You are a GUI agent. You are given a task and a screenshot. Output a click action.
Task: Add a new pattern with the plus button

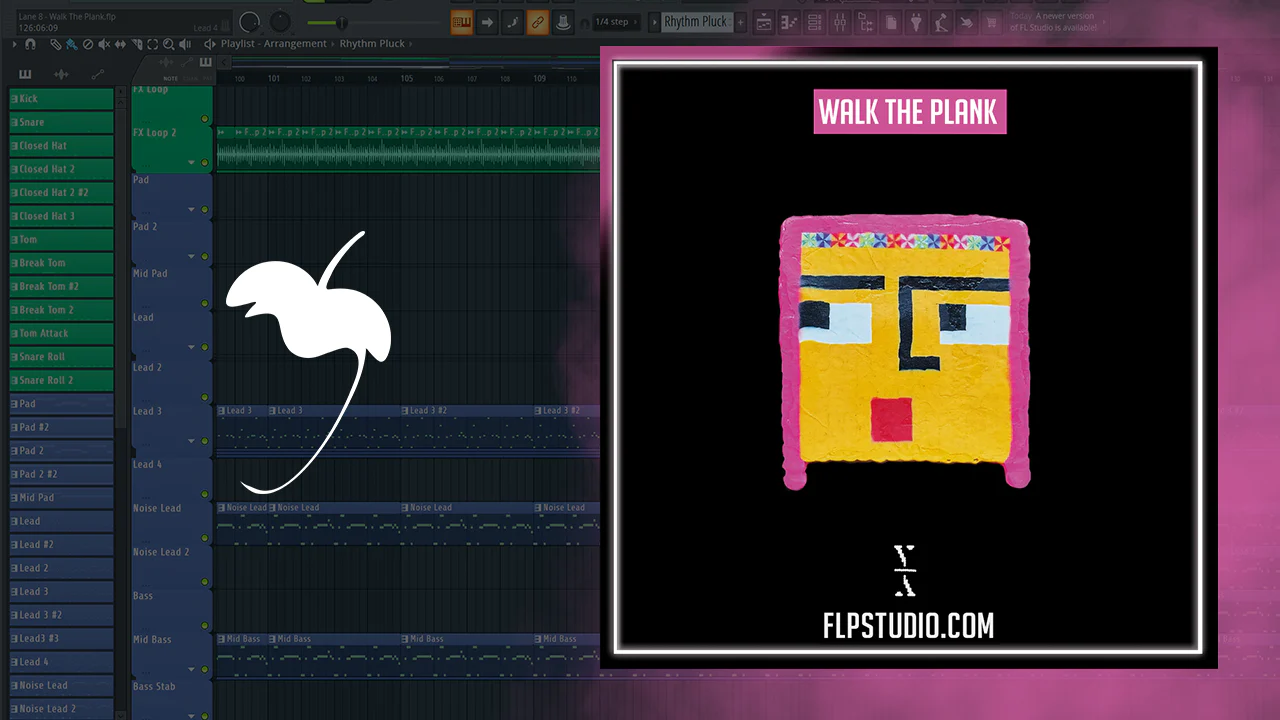coord(739,22)
